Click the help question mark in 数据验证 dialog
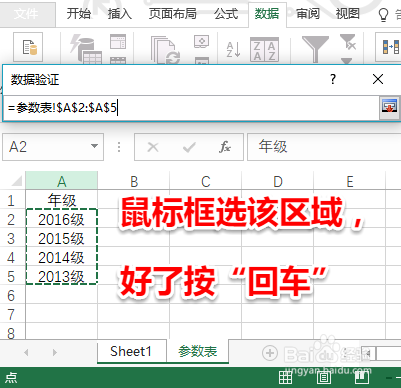The width and height of the screenshot is (401, 388). (x=333, y=79)
